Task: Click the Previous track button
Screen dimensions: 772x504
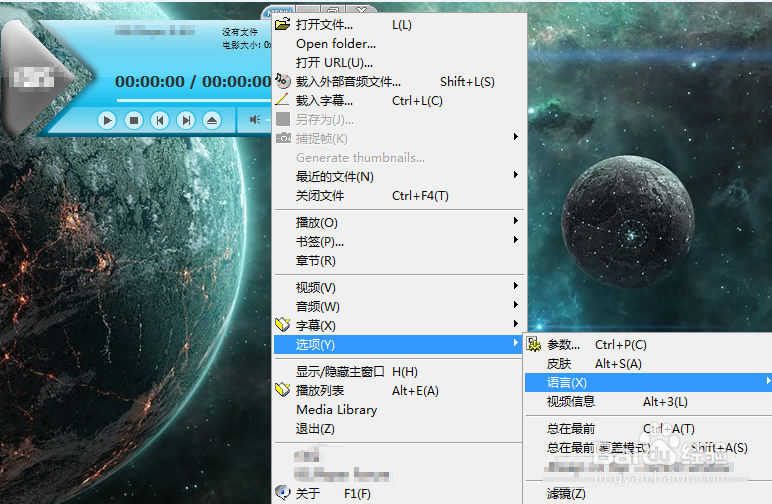Action: (x=160, y=120)
